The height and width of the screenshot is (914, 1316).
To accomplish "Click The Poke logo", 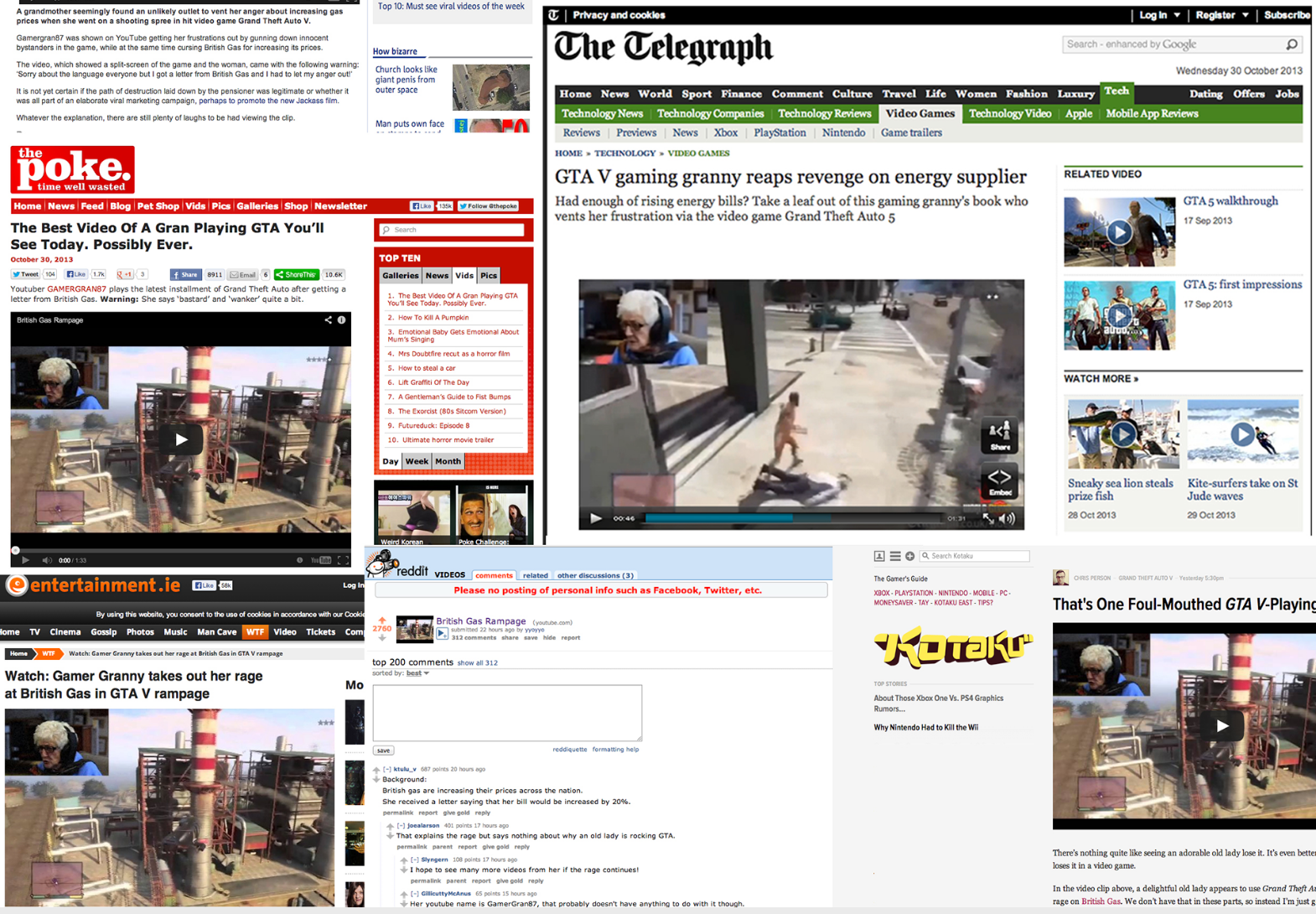I will (x=73, y=169).
